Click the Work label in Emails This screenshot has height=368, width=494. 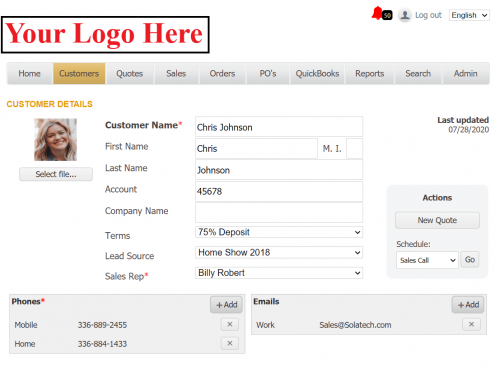click(265, 325)
